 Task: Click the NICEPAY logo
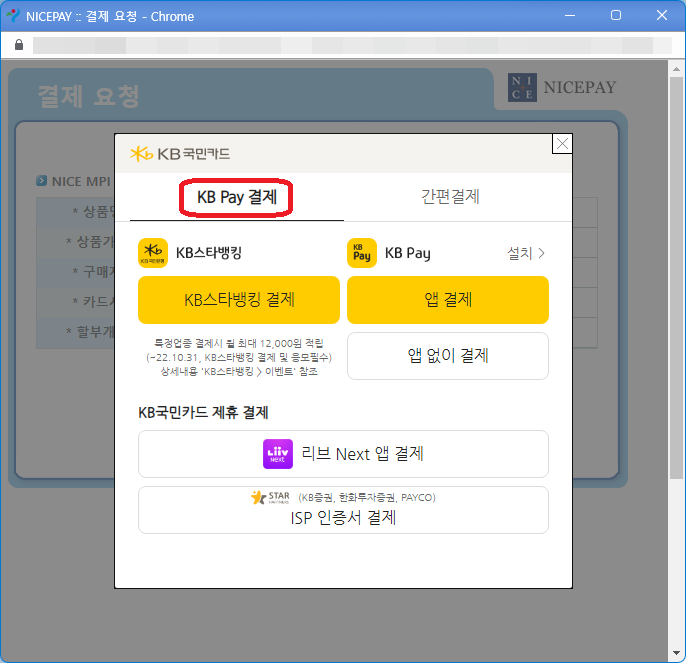click(562, 88)
